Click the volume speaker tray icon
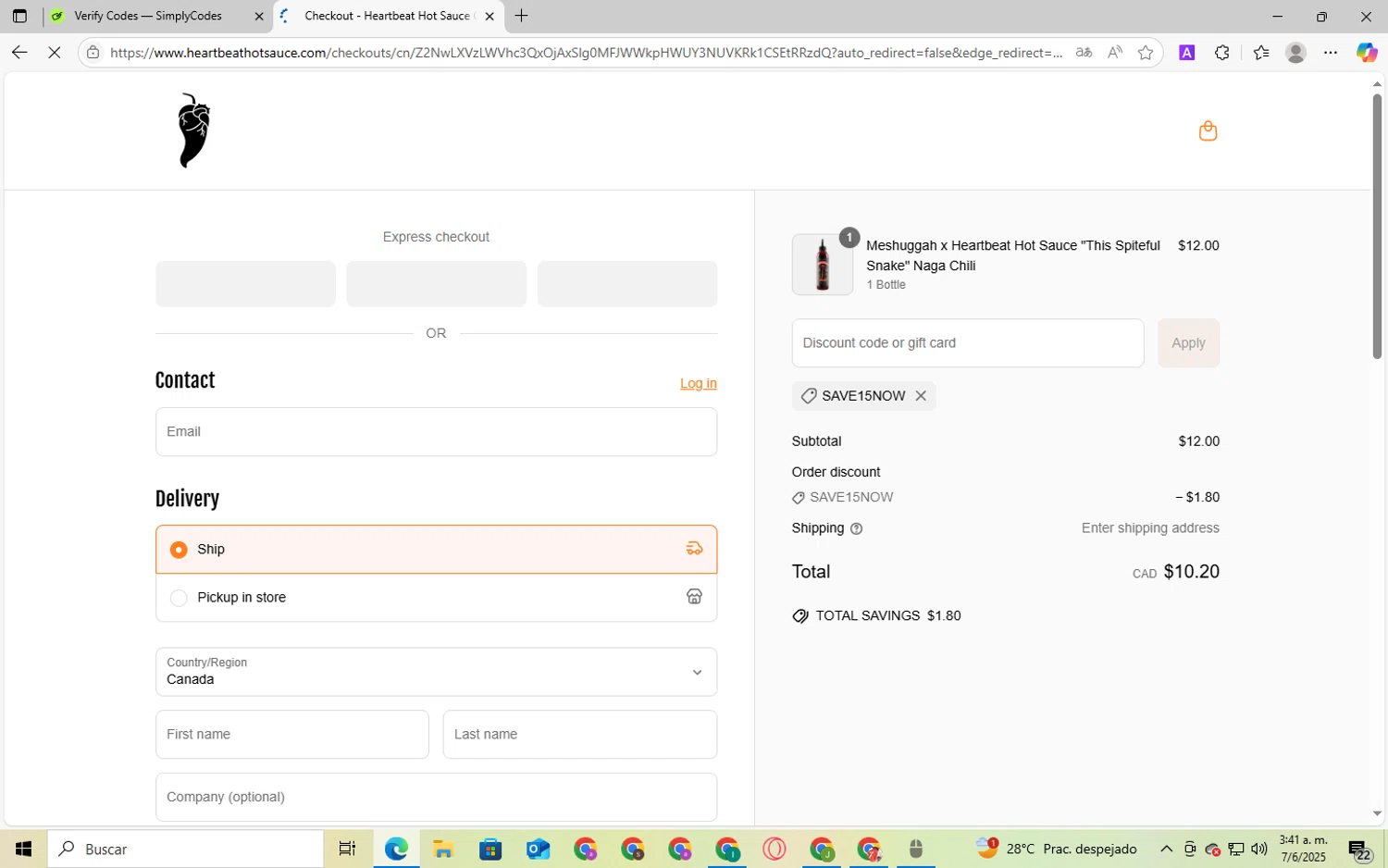Viewport: 1388px width, 868px height. 1258,849
